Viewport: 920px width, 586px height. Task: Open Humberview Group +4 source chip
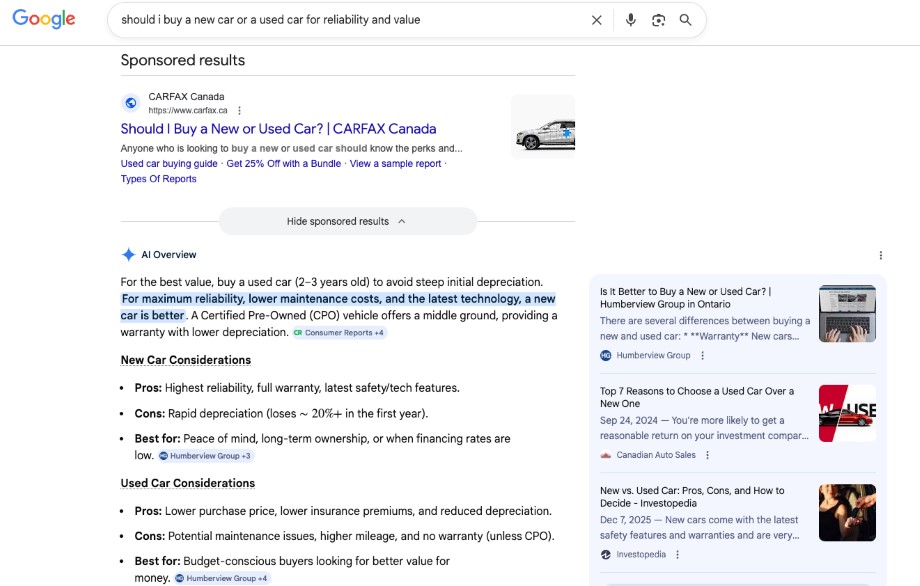coord(221,578)
